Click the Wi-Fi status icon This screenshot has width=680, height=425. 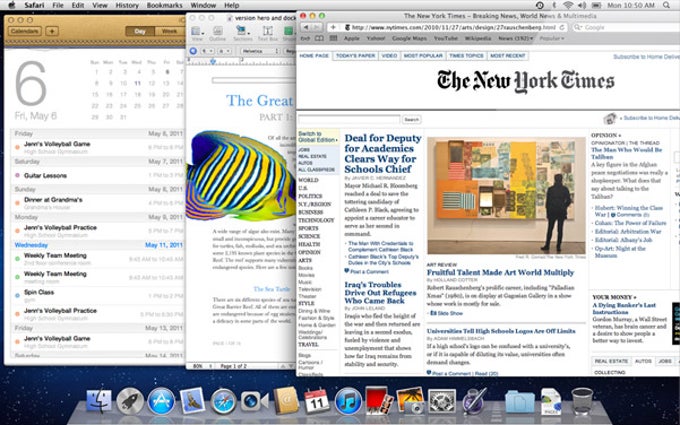568,5
